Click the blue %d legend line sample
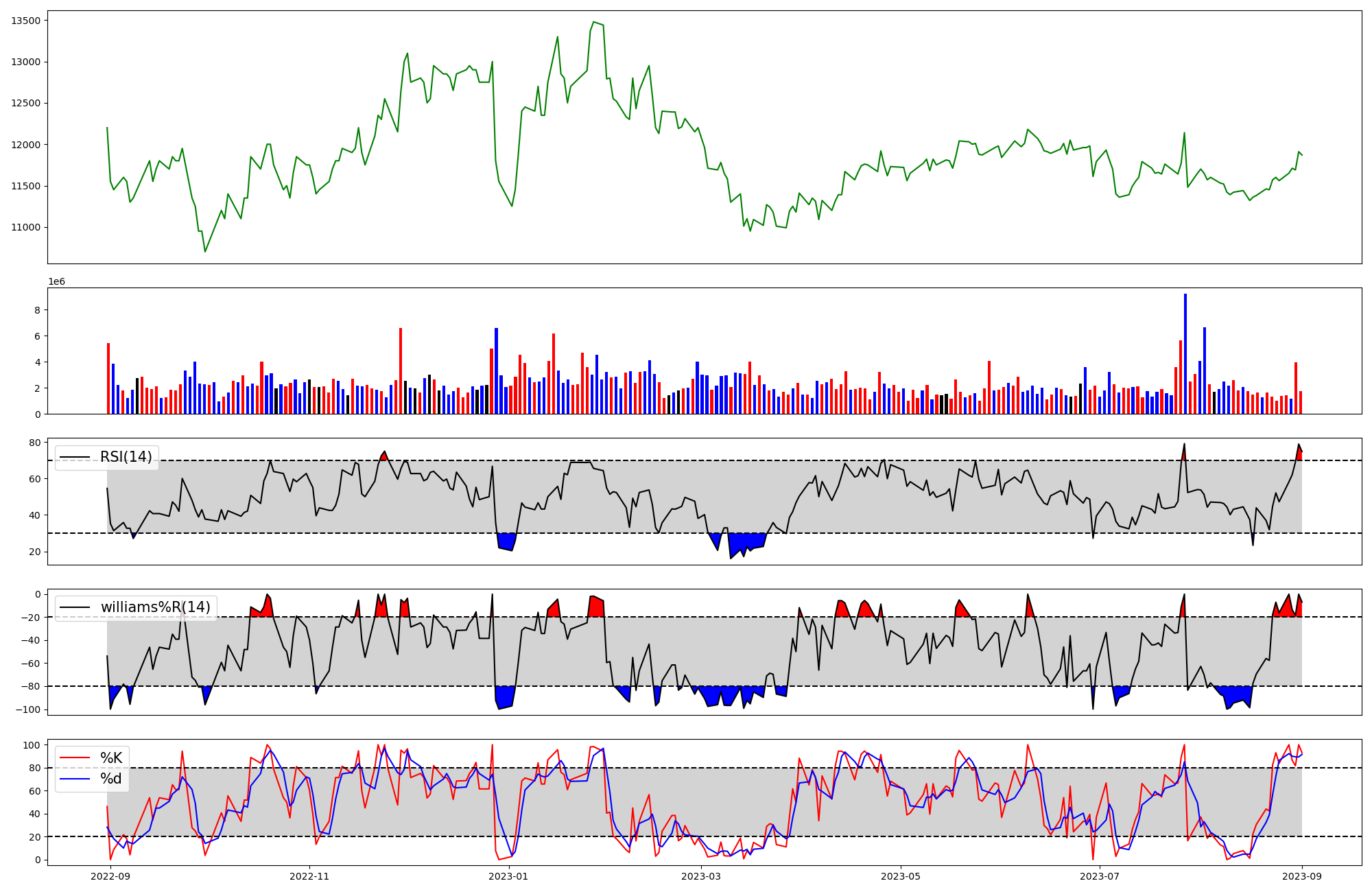Viewport: 1372px width, 892px height. [75, 779]
